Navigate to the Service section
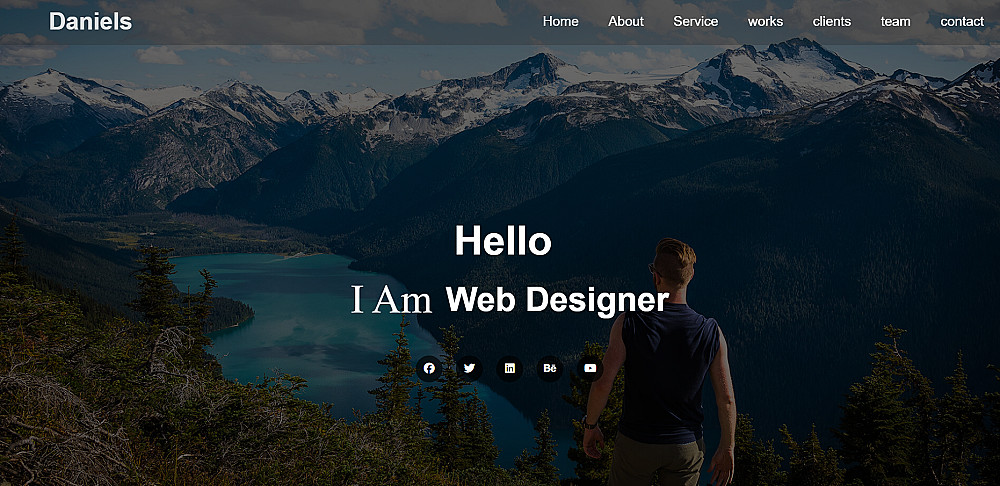The height and width of the screenshot is (486, 1000). pyautogui.click(x=696, y=22)
